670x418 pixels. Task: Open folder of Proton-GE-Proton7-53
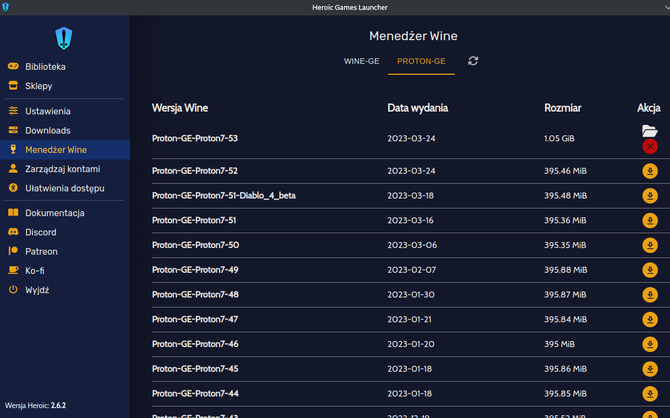pos(649,131)
